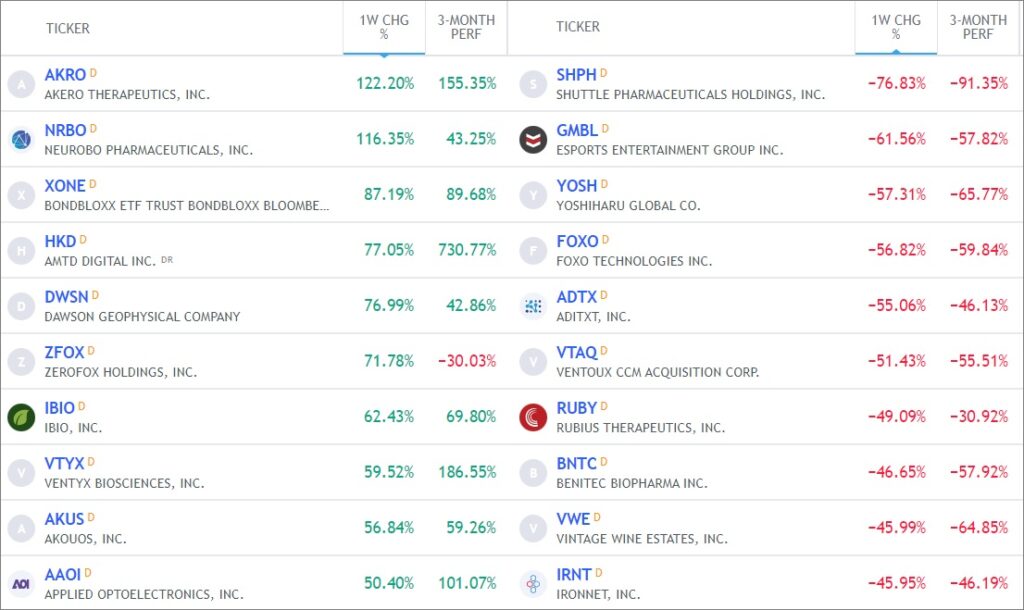Click the SHPH logo placeholder icon

(533, 84)
